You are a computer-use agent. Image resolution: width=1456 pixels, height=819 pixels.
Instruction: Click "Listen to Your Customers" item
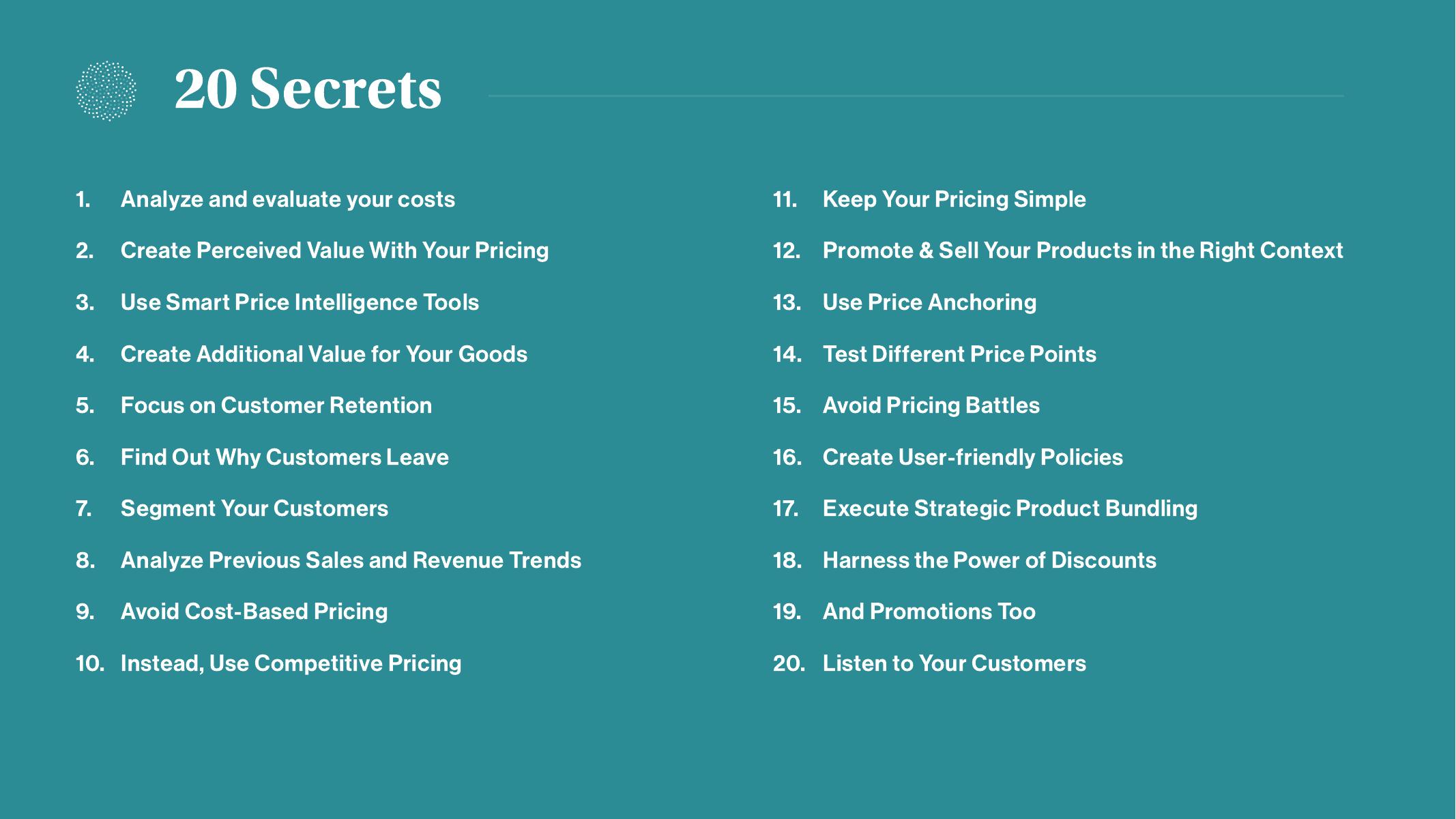tap(954, 663)
